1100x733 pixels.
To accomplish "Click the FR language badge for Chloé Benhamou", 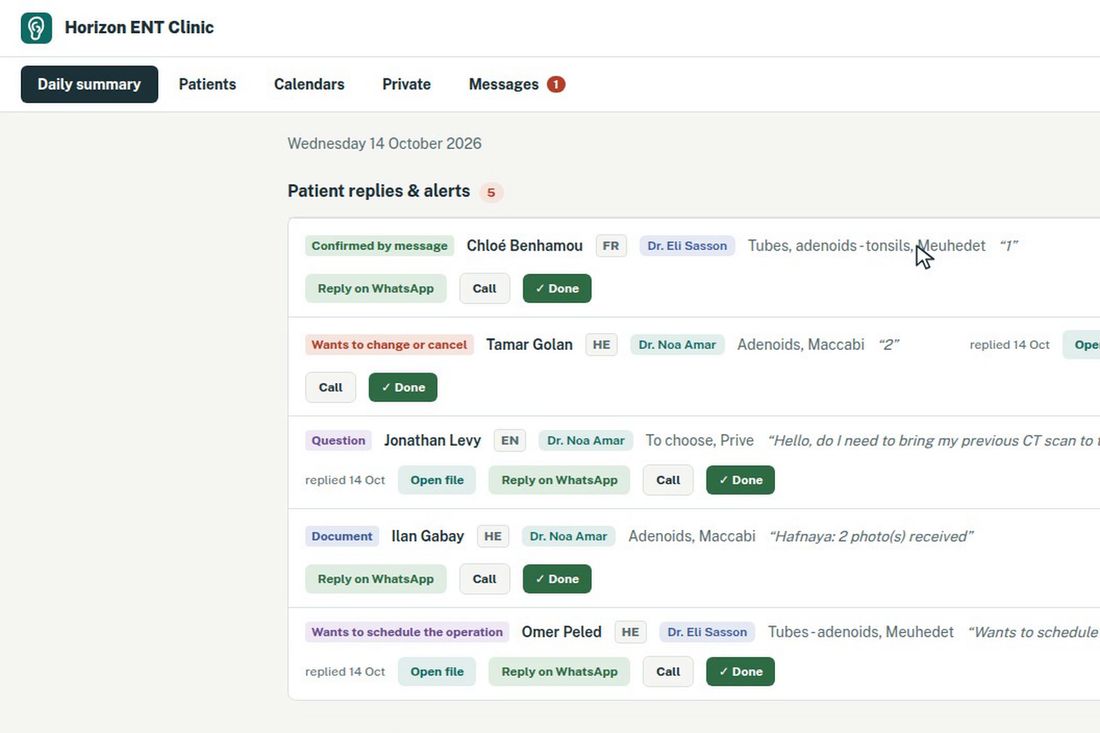I will tap(611, 246).
